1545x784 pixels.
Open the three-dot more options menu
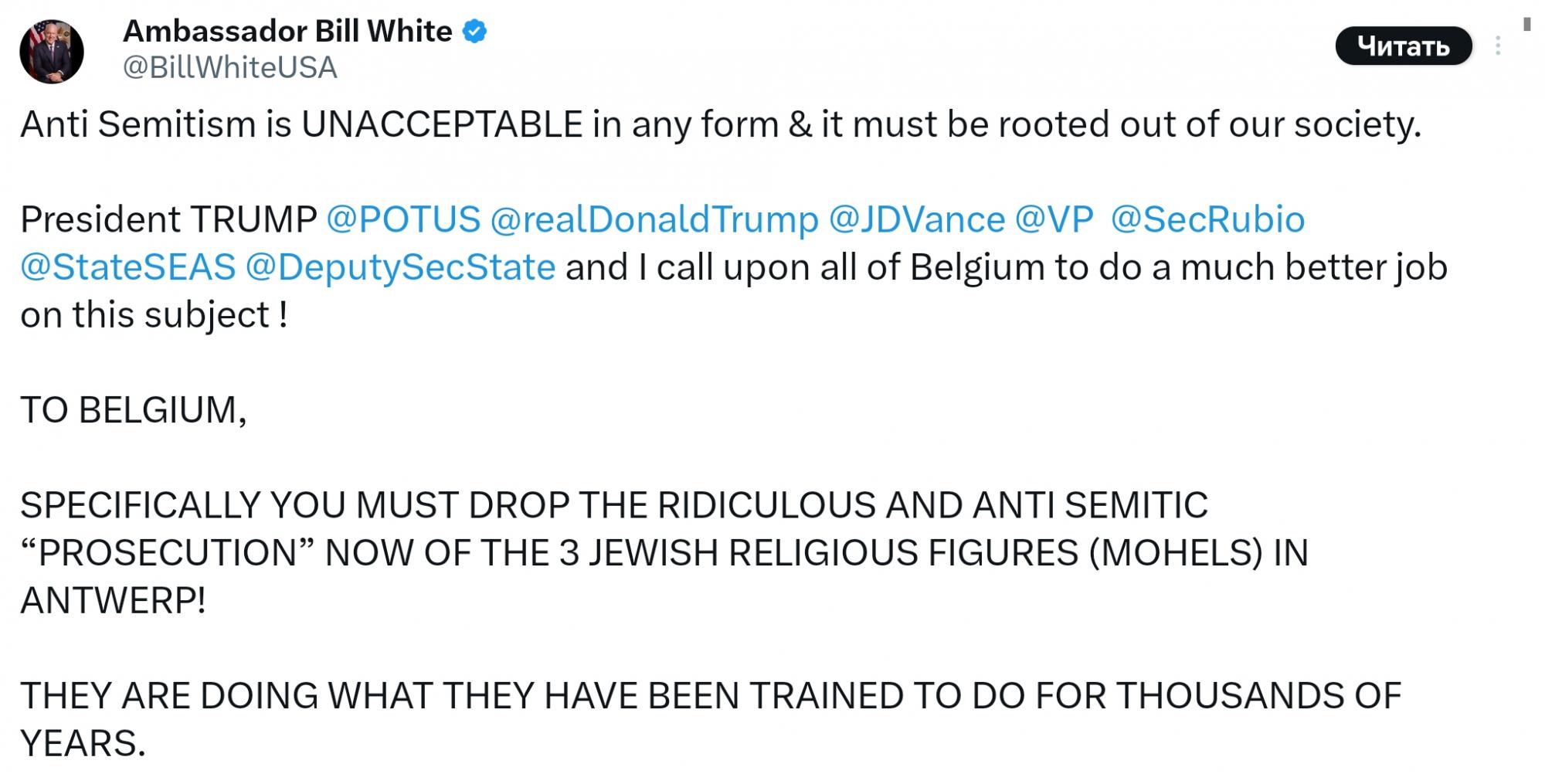(x=1497, y=46)
